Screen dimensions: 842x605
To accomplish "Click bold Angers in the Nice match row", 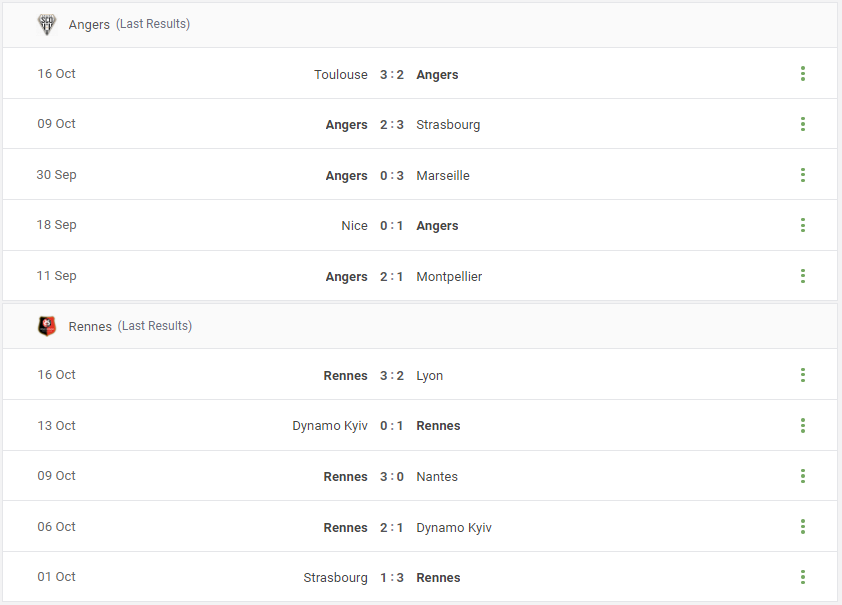I will coord(437,225).
